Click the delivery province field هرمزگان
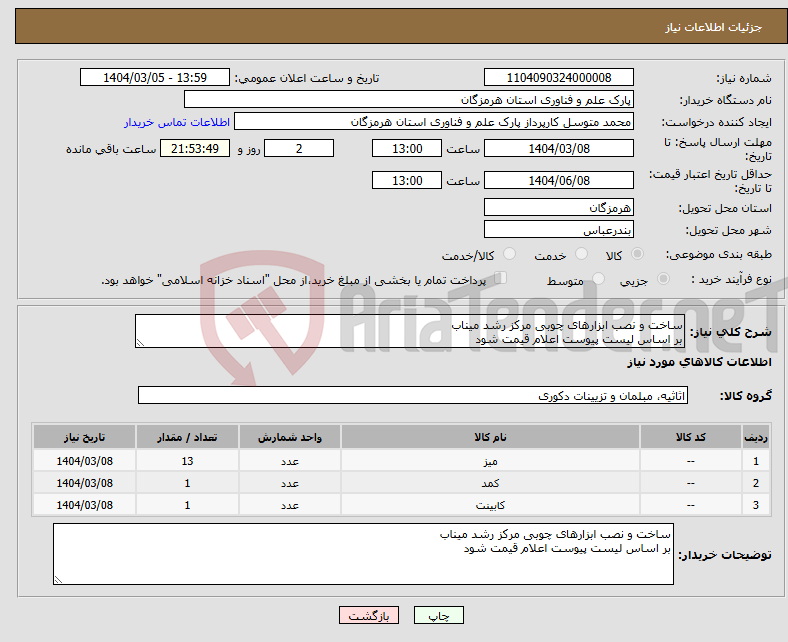Screen dimensions: 788x642 pyautogui.click(x=558, y=207)
